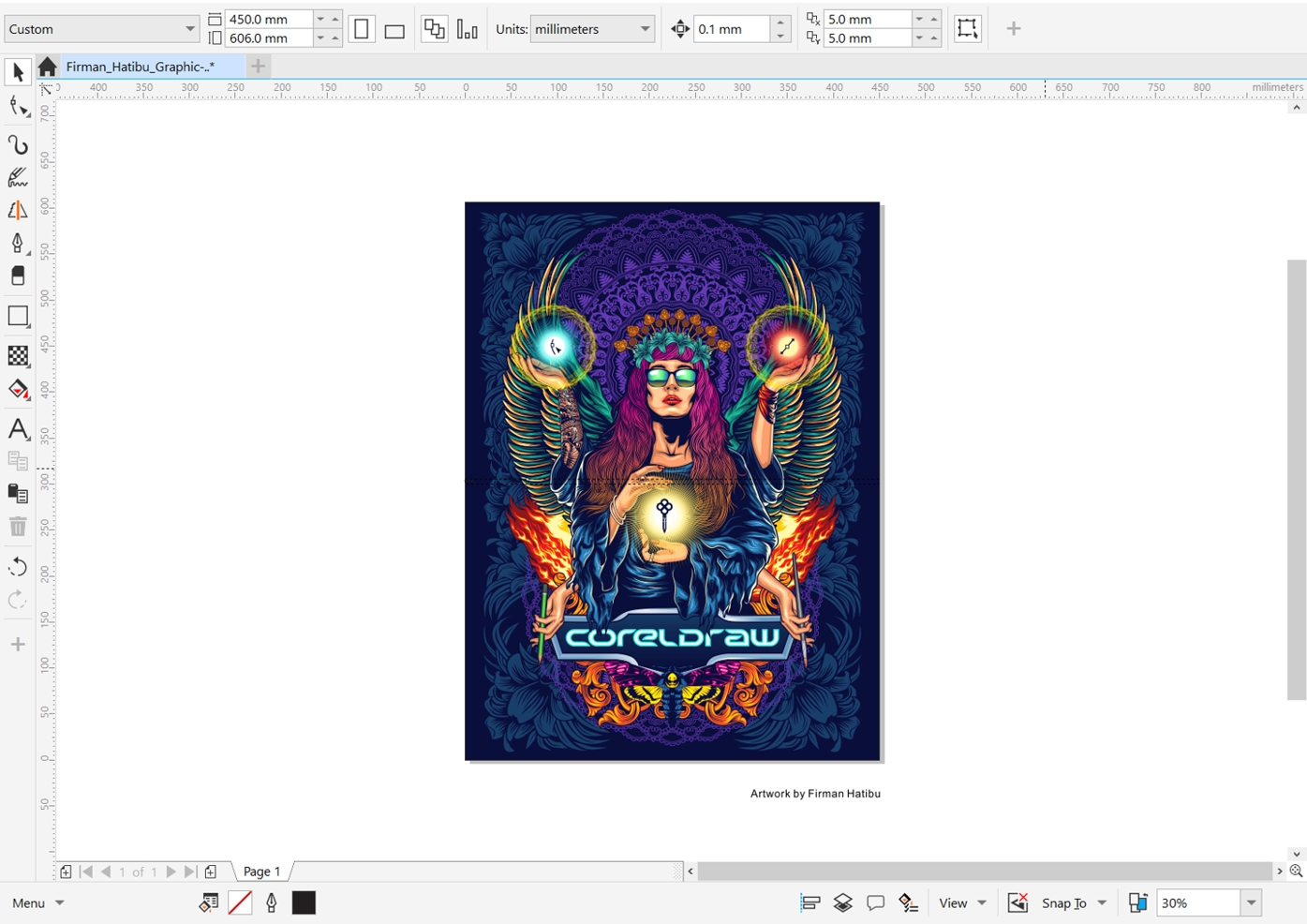Toggle the Snap Off icon
This screenshot has width=1307, height=924.
tap(1017, 902)
